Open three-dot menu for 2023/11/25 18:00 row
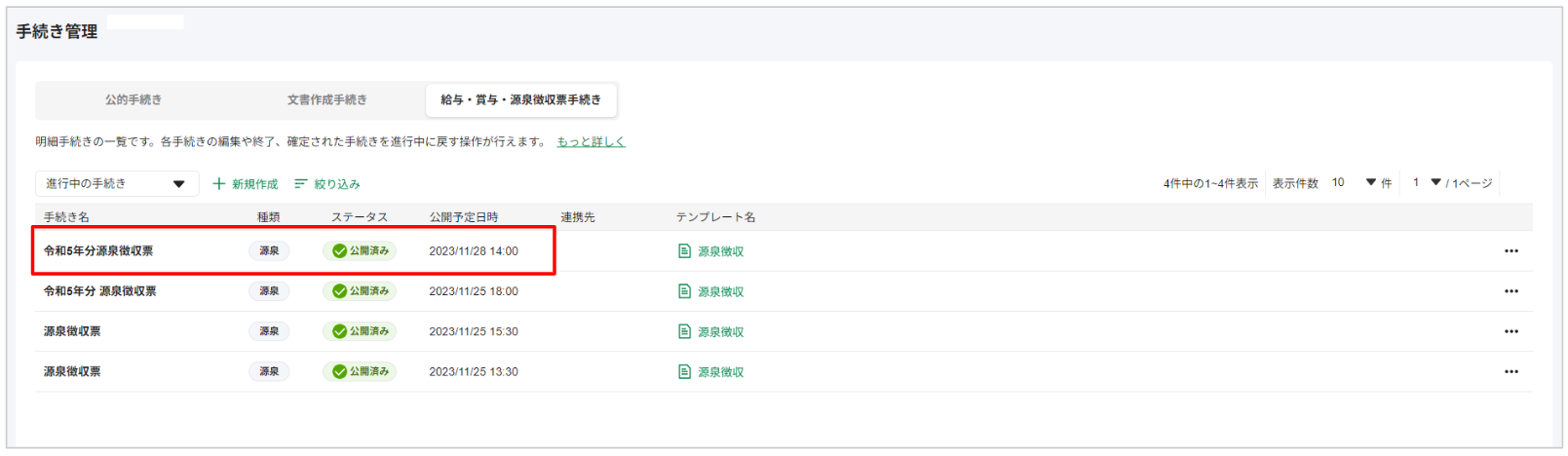Viewport: 1568px width, 456px height. [1511, 291]
